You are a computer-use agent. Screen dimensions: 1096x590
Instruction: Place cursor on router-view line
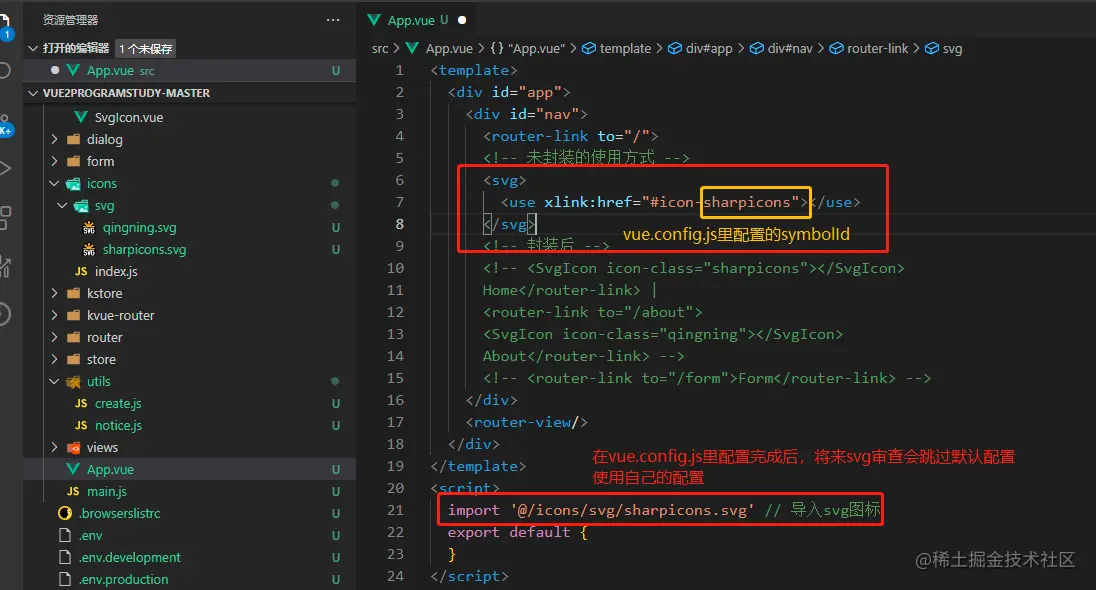point(526,422)
